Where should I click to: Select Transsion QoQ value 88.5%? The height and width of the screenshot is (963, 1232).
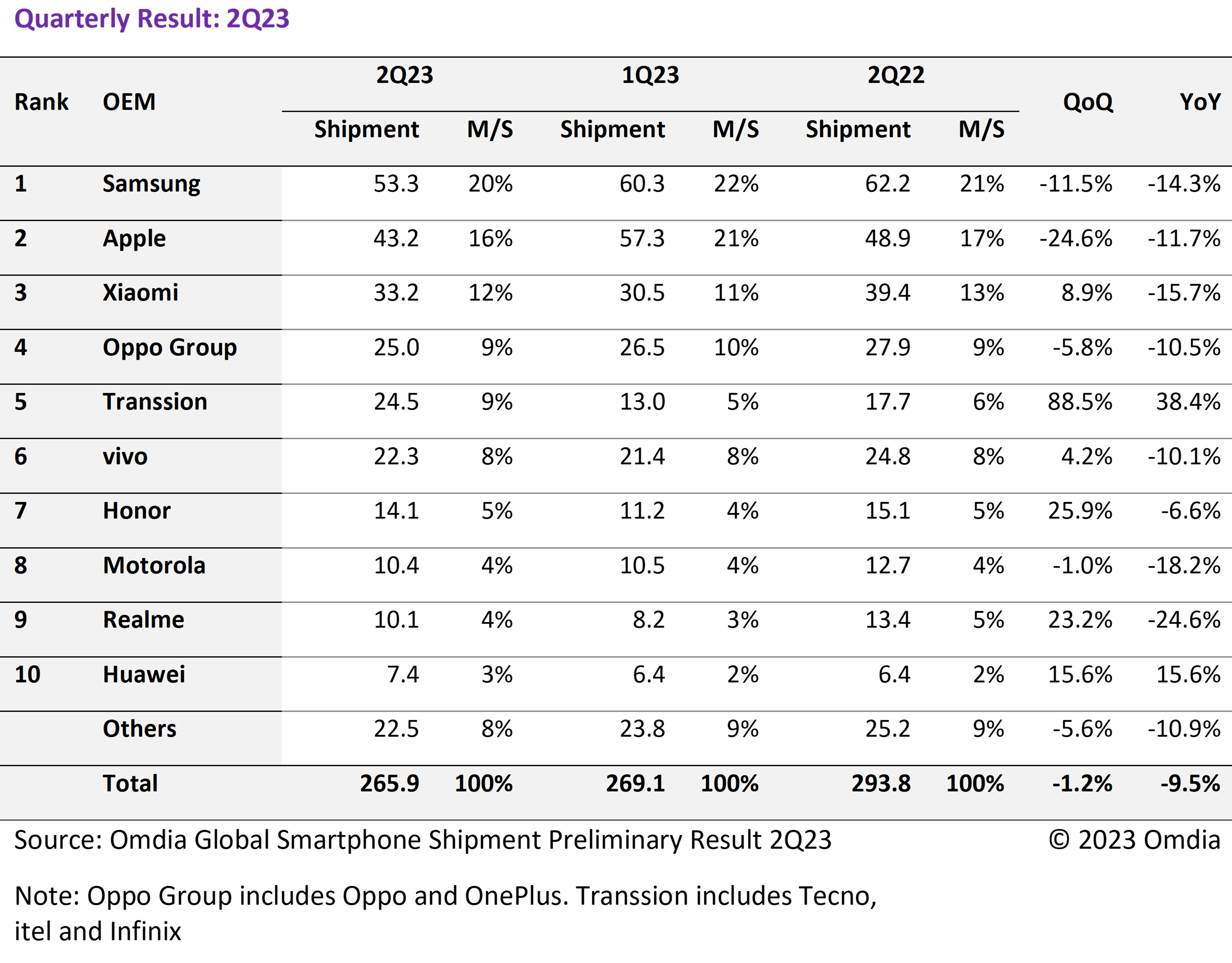pos(1080,402)
